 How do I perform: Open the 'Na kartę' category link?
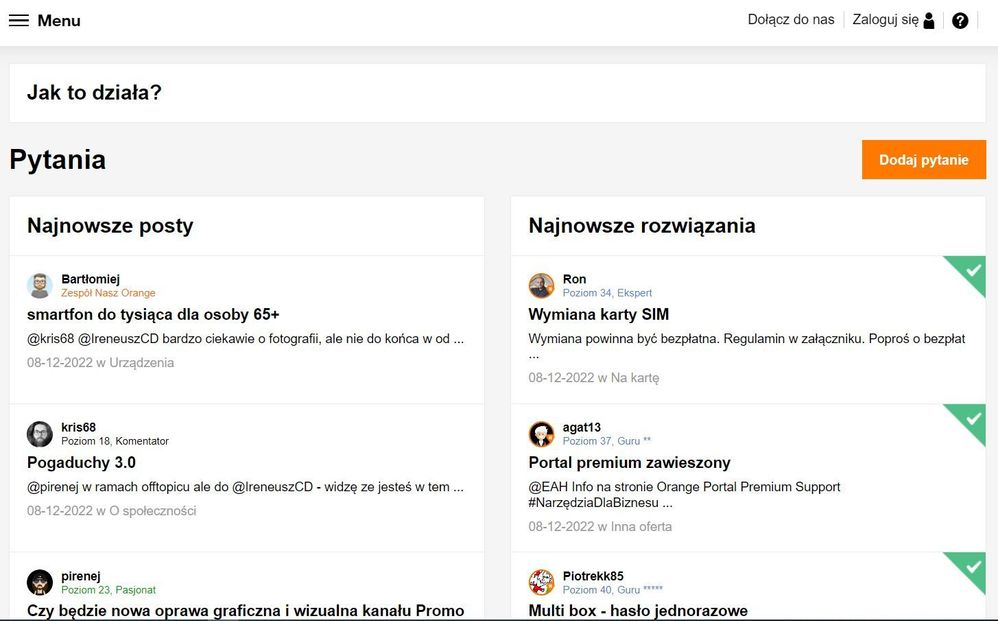tap(635, 378)
